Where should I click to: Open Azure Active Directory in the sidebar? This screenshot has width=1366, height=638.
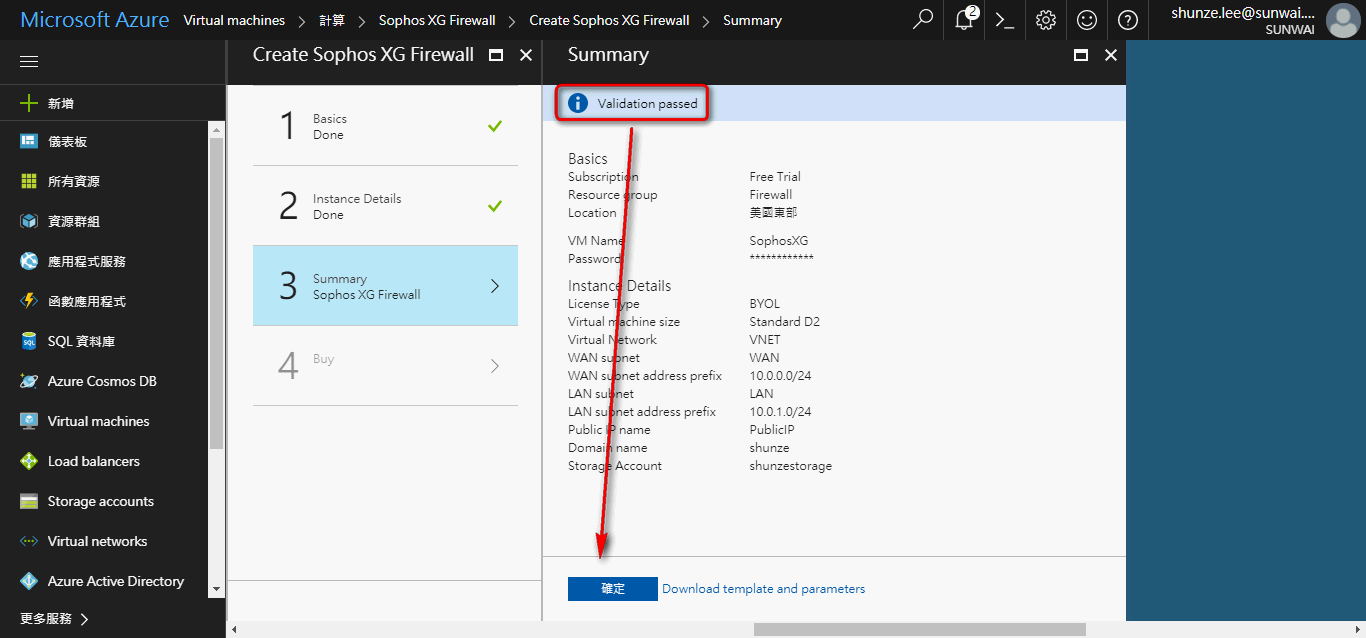point(104,581)
